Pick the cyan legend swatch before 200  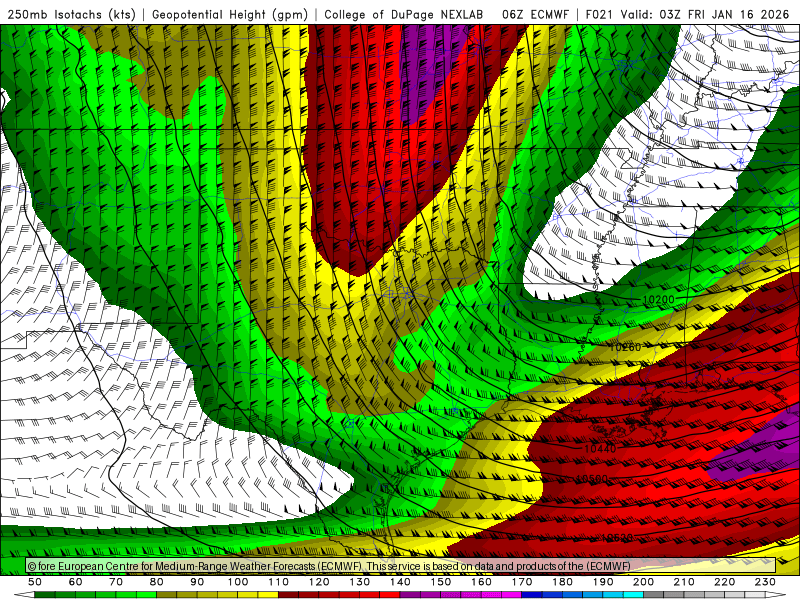[633, 595]
